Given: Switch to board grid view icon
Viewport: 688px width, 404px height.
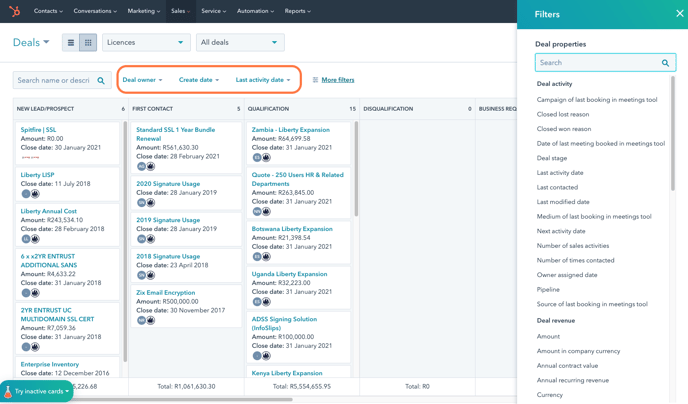Looking at the screenshot, I should coord(88,43).
